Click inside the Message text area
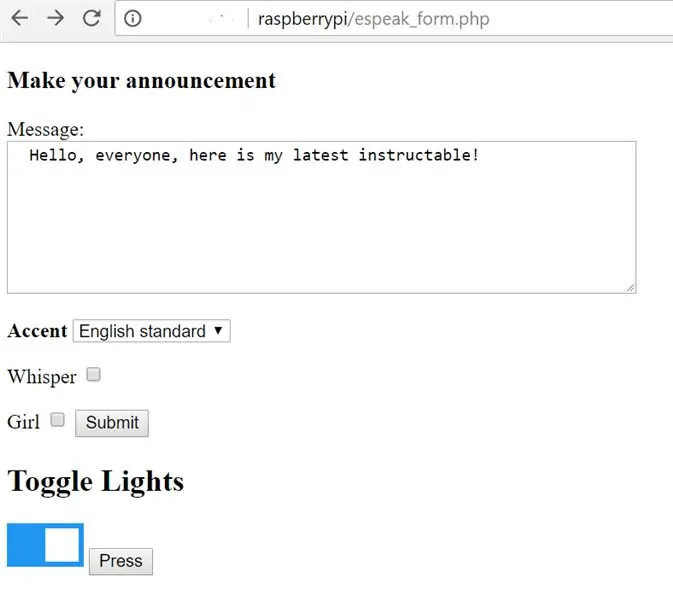This screenshot has height=600, width=673. point(321,218)
